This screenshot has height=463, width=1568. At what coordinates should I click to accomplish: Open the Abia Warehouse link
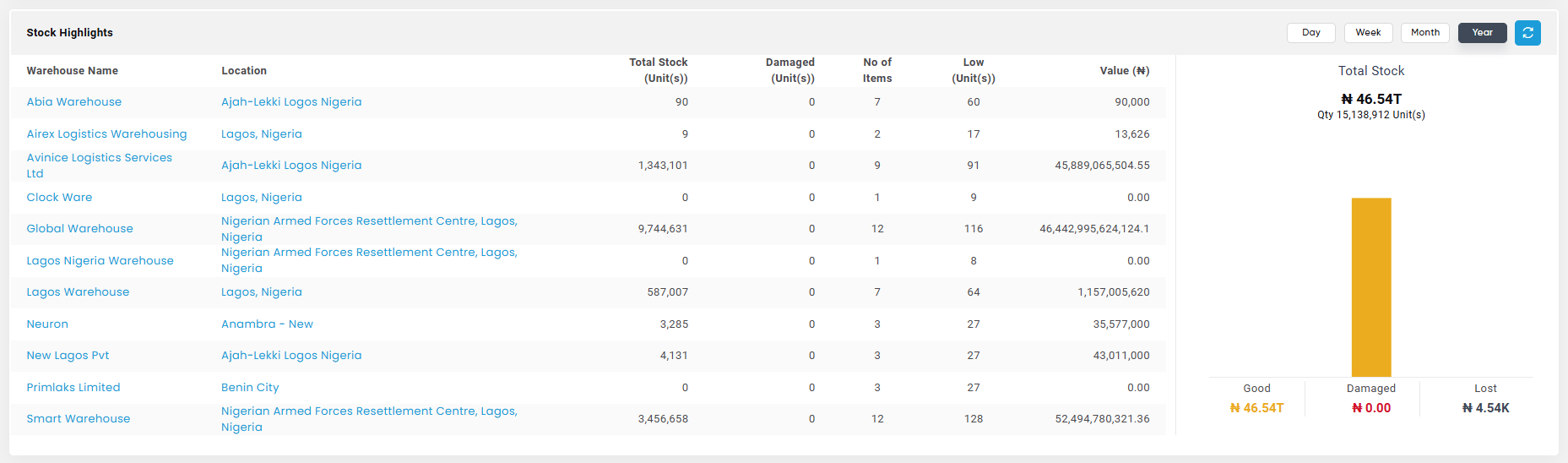(74, 102)
